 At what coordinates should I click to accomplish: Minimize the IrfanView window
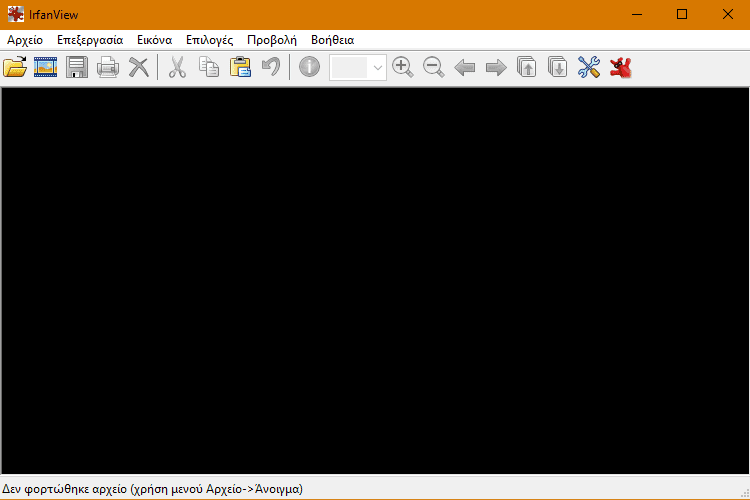tap(637, 14)
